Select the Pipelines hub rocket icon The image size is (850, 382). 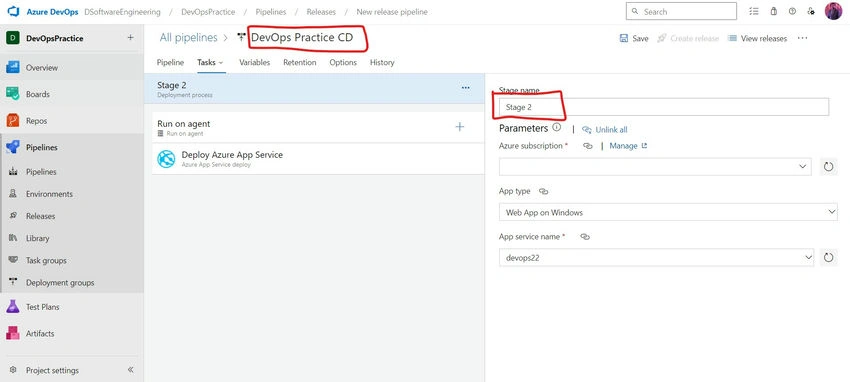tap(13, 147)
